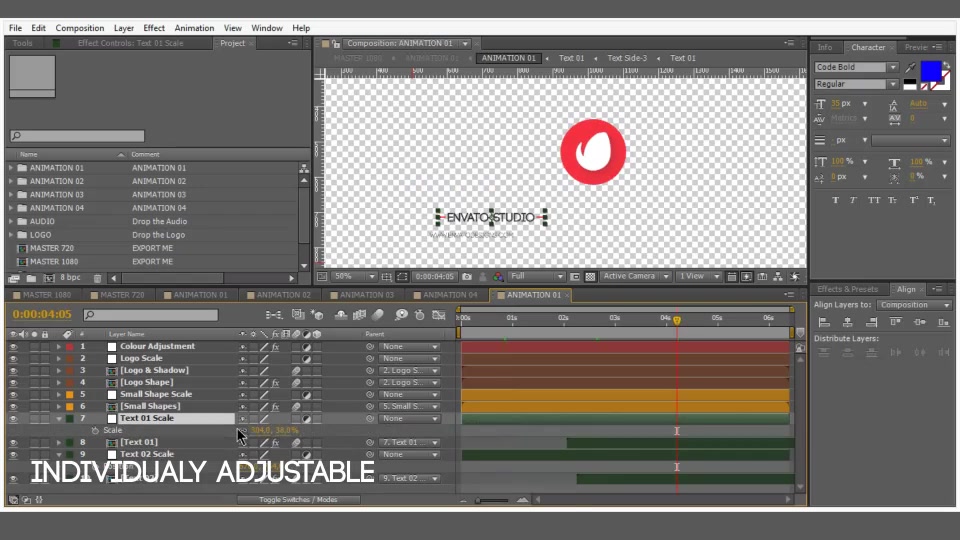Screen dimensions: 960x540
Task: Click the new folder icon in Project panel
Action: [x=31, y=278]
